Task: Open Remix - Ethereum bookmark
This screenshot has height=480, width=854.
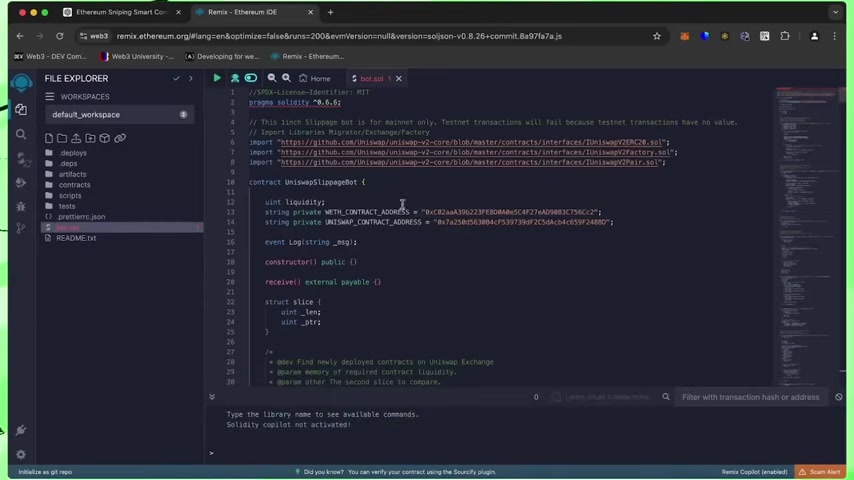Action: tap(308, 56)
